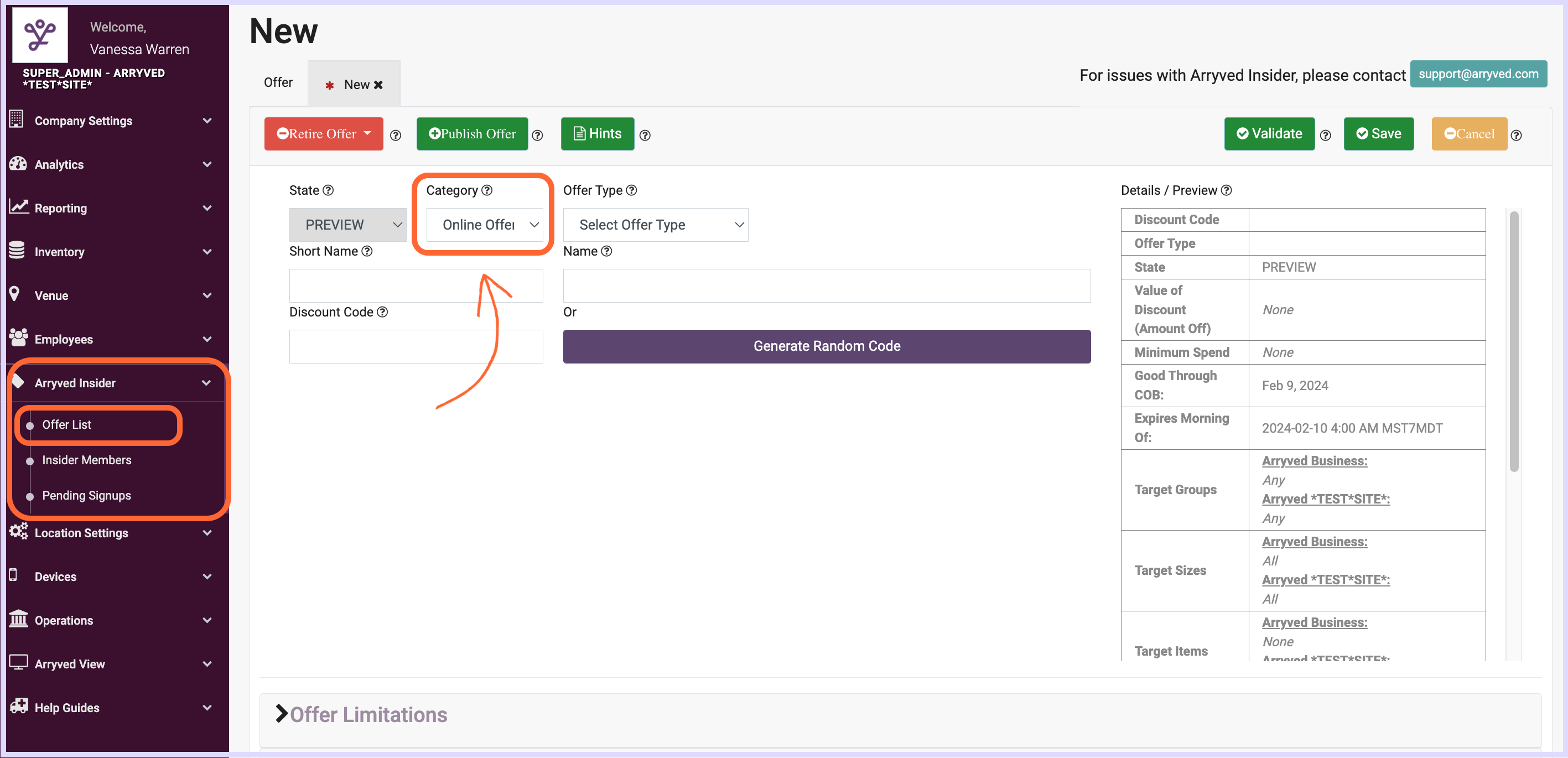Expand the Help Guides chevron

point(207,708)
